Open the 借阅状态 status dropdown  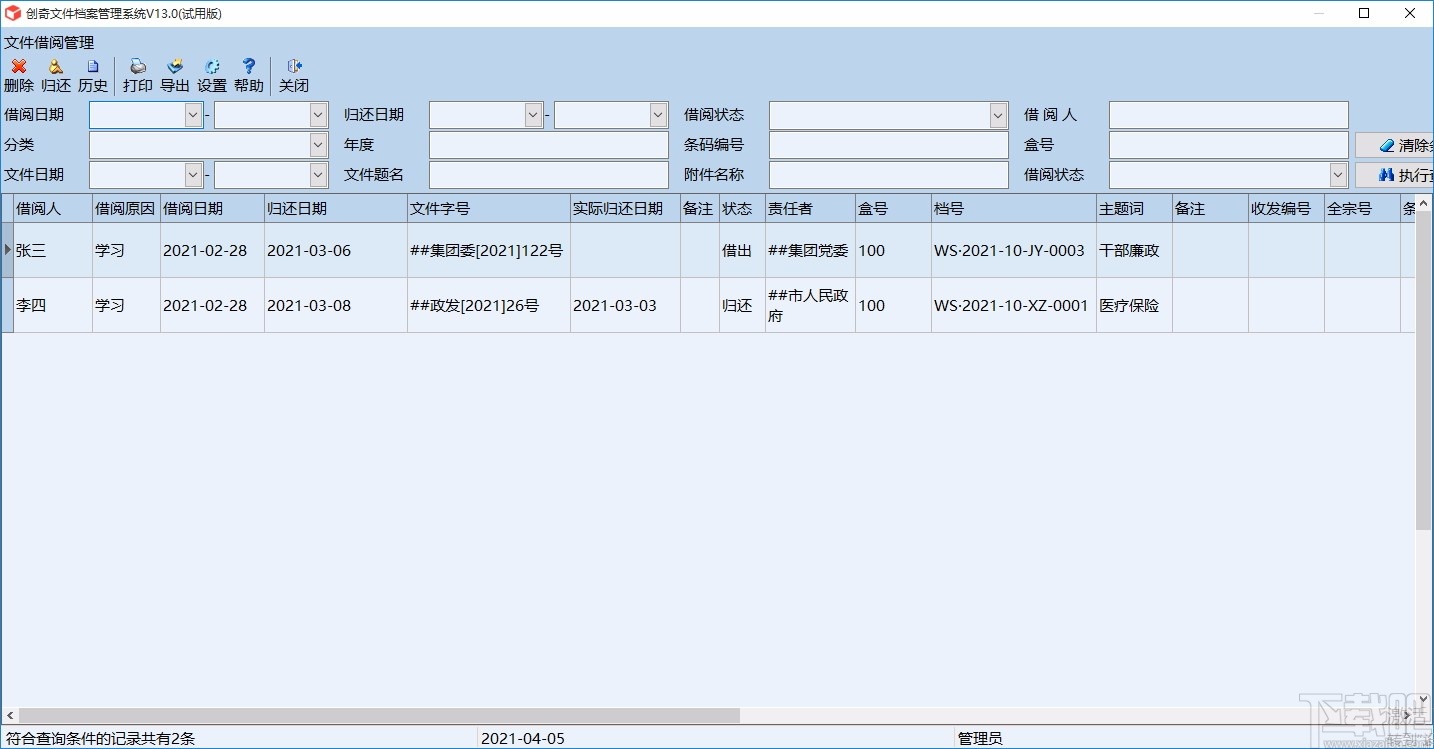click(999, 114)
